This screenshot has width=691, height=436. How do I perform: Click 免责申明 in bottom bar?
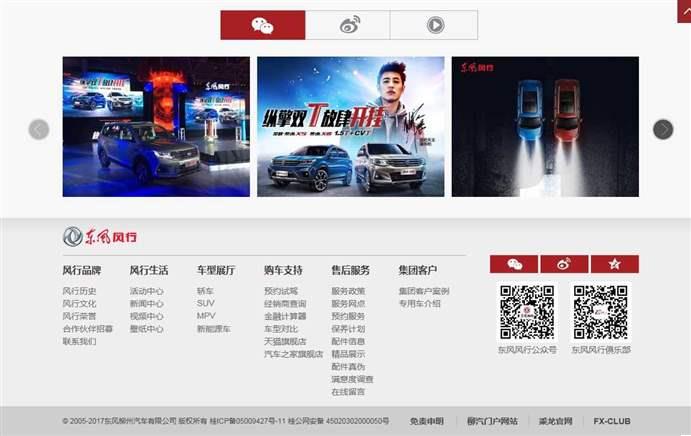[427, 421]
